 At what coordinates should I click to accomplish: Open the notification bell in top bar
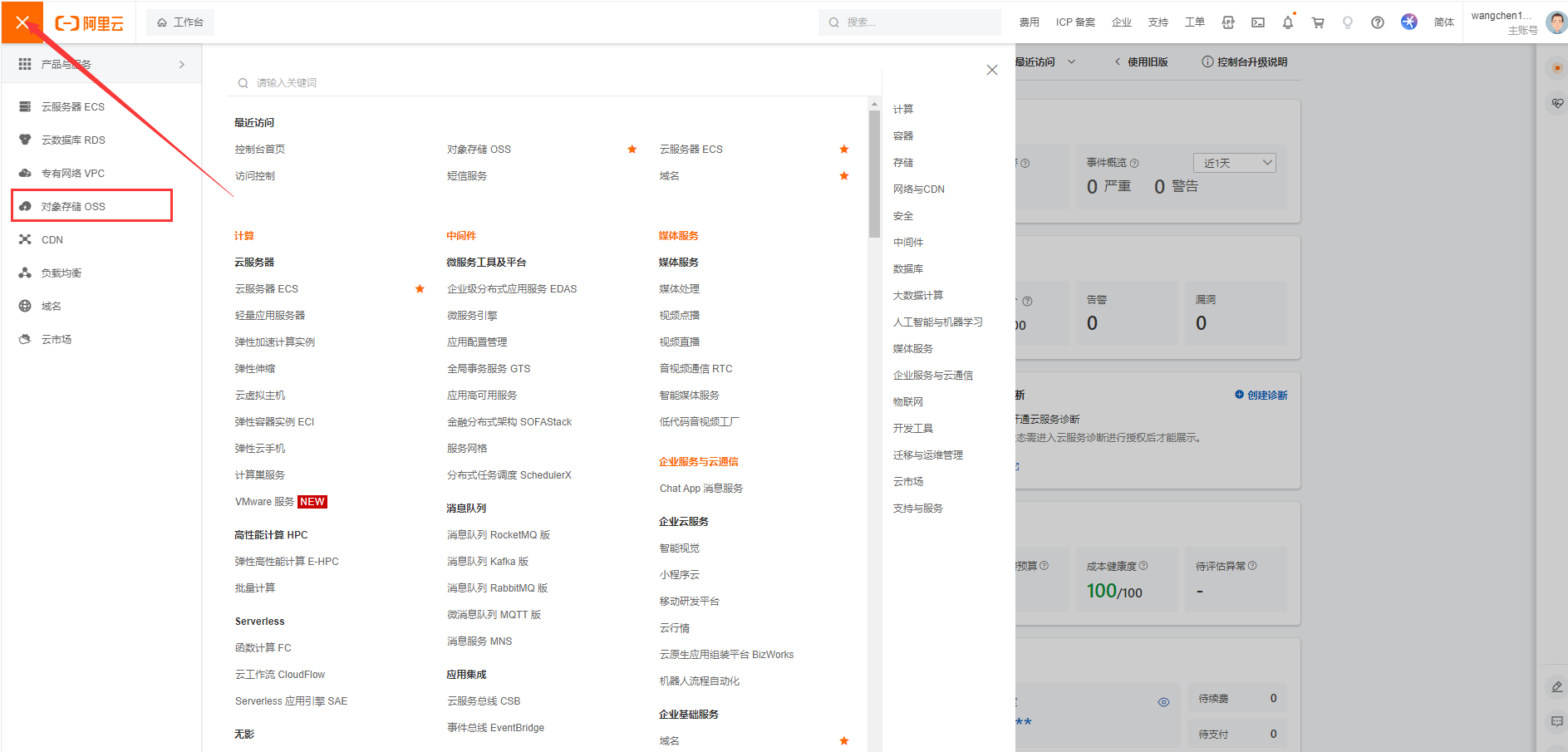[x=1287, y=22]
